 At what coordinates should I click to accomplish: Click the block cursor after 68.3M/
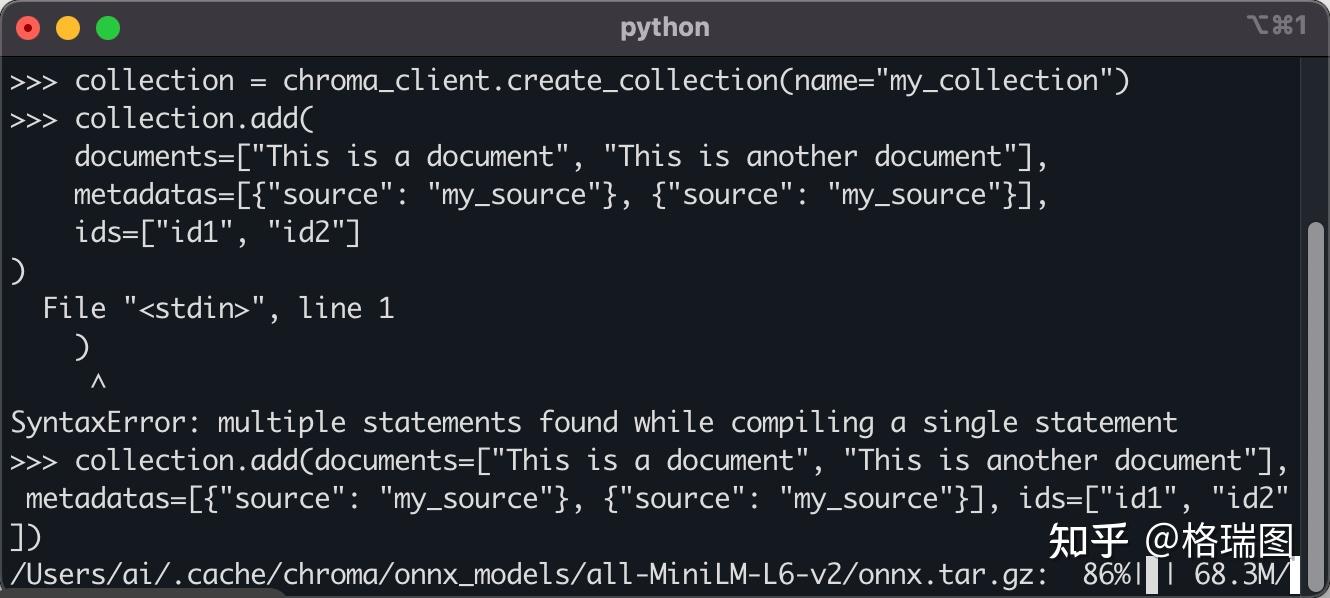click(1294, 576)
